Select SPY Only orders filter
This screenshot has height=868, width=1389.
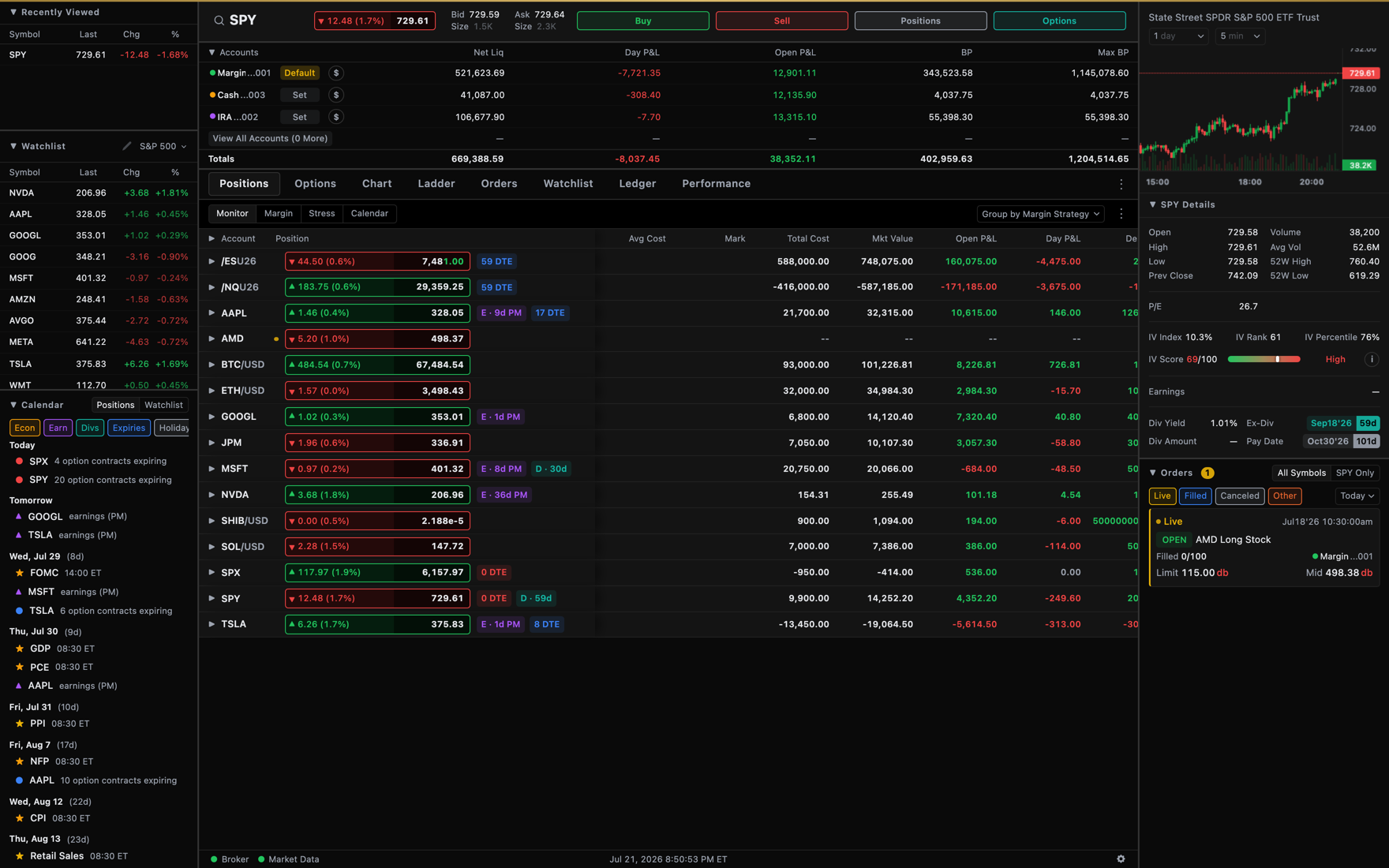[1355, 473]
